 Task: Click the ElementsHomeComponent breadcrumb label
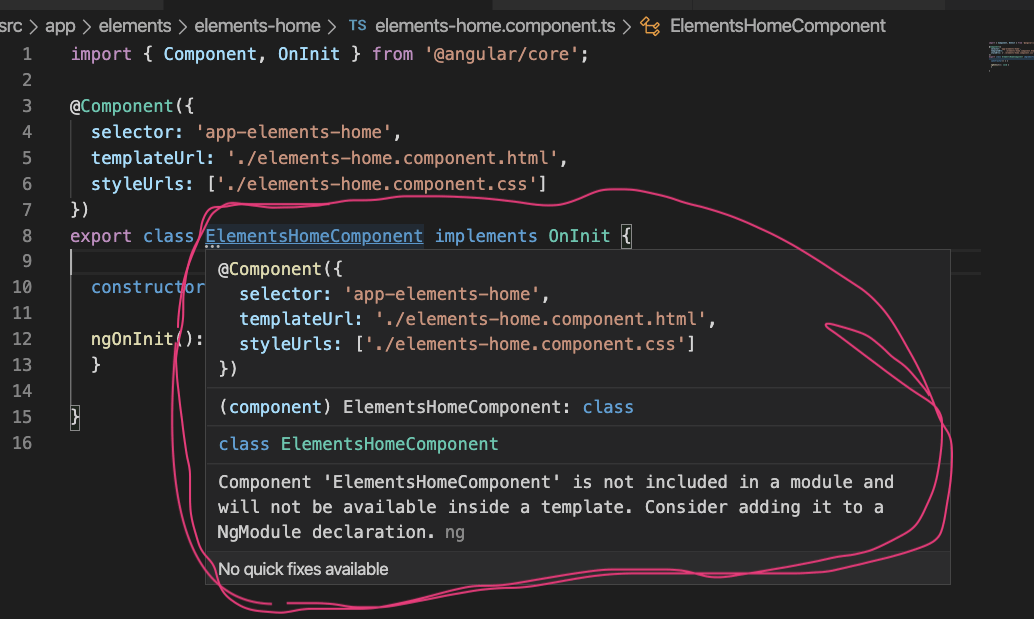(778, 26)
